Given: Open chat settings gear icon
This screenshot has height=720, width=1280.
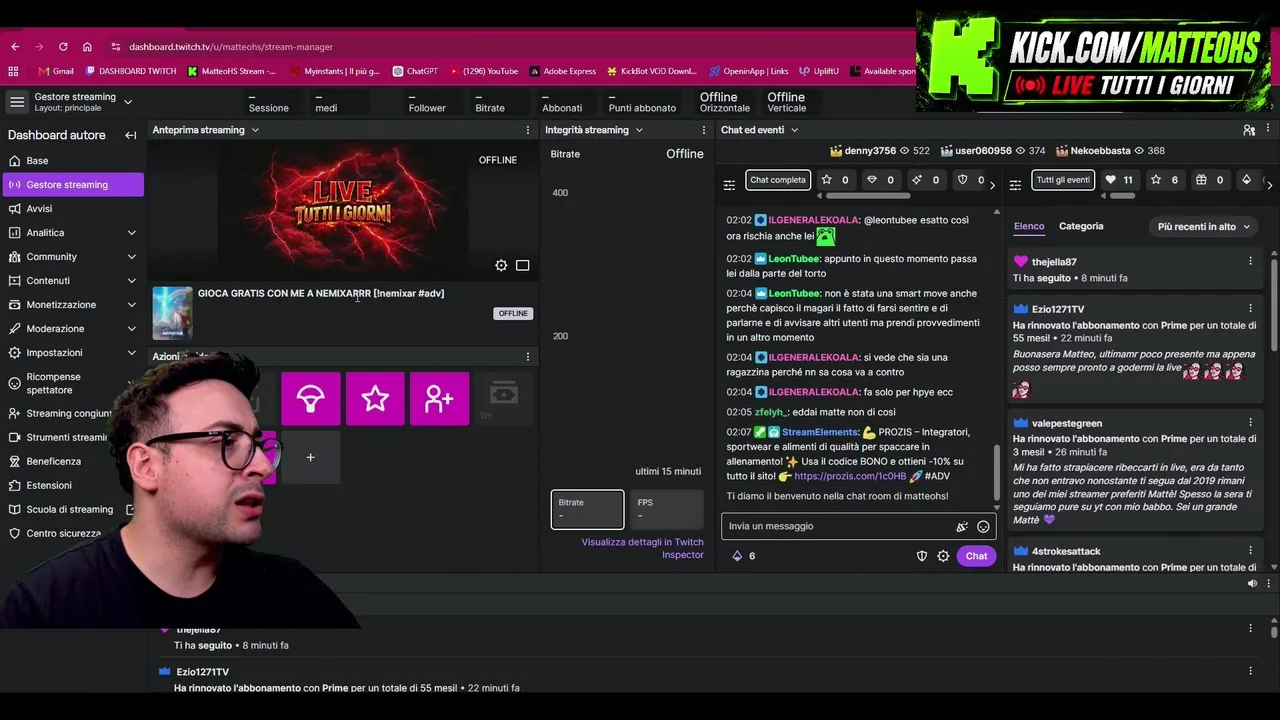Looking at the screenshot, I should pos(943,556).
